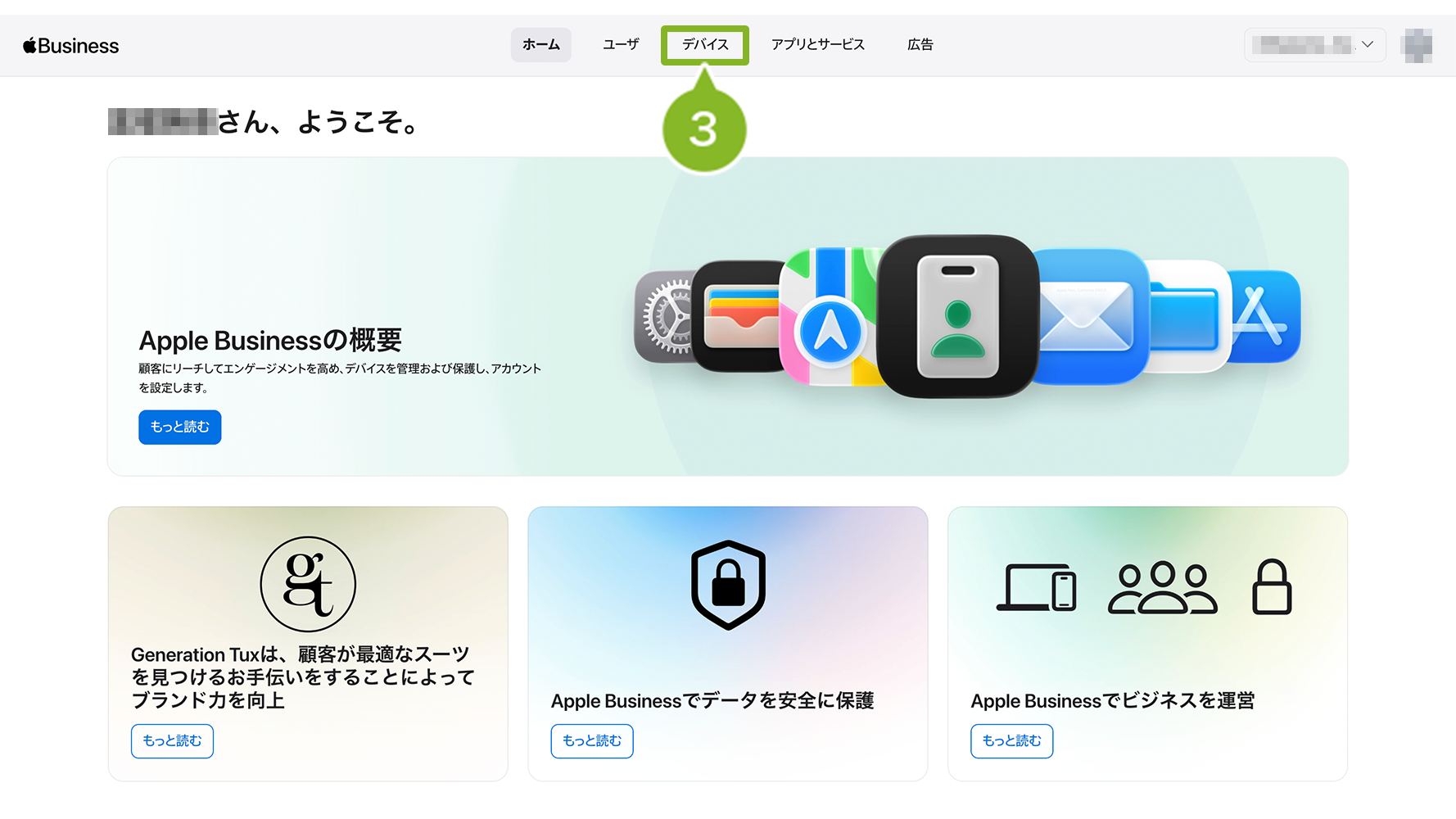Image resolution: width=1456 pixels, height=819 pixels.
Task: Click the Maps navigation app icon
Action: point(829,316)
